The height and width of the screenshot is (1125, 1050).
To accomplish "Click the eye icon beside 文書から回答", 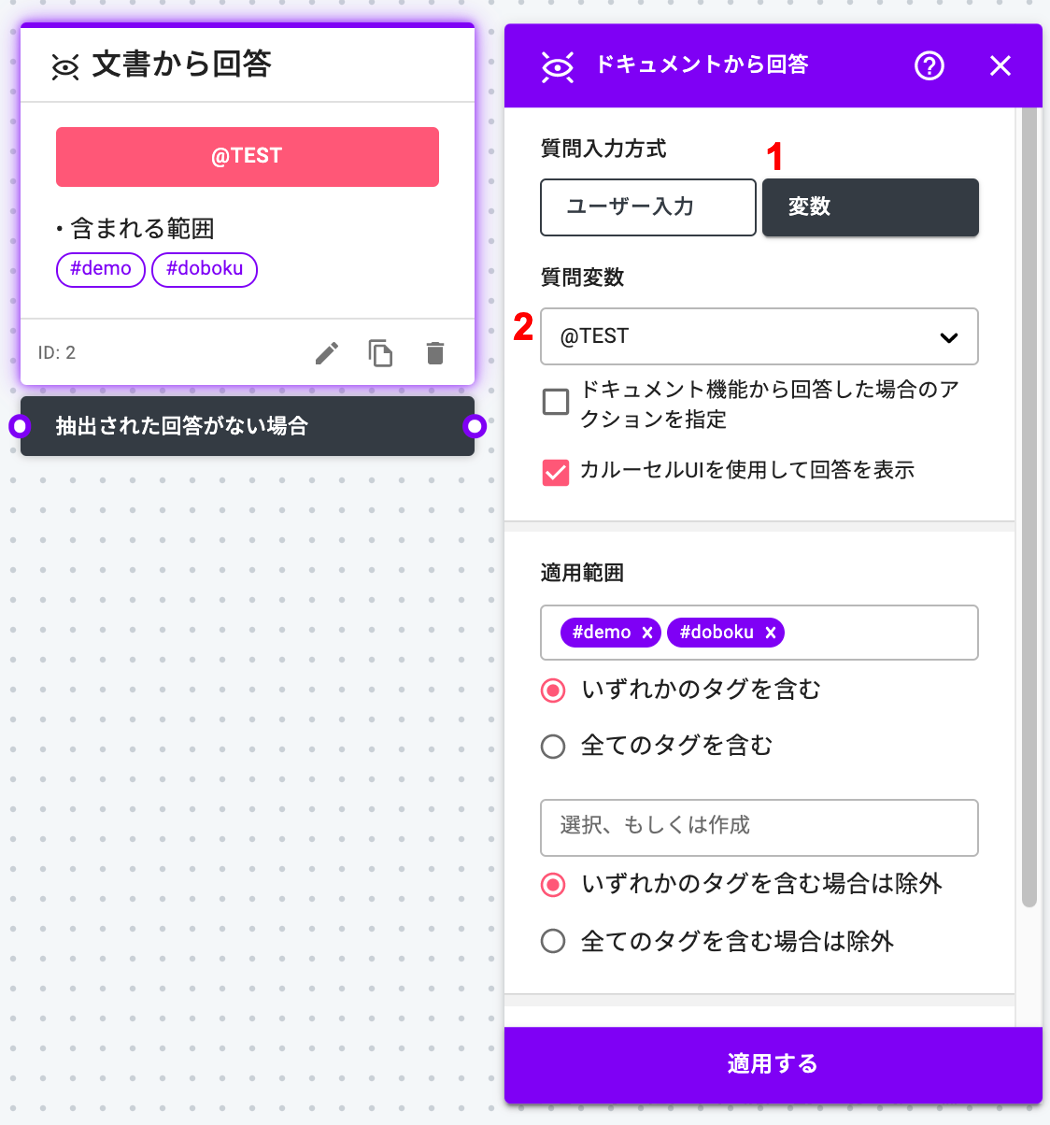I will 65,68.
